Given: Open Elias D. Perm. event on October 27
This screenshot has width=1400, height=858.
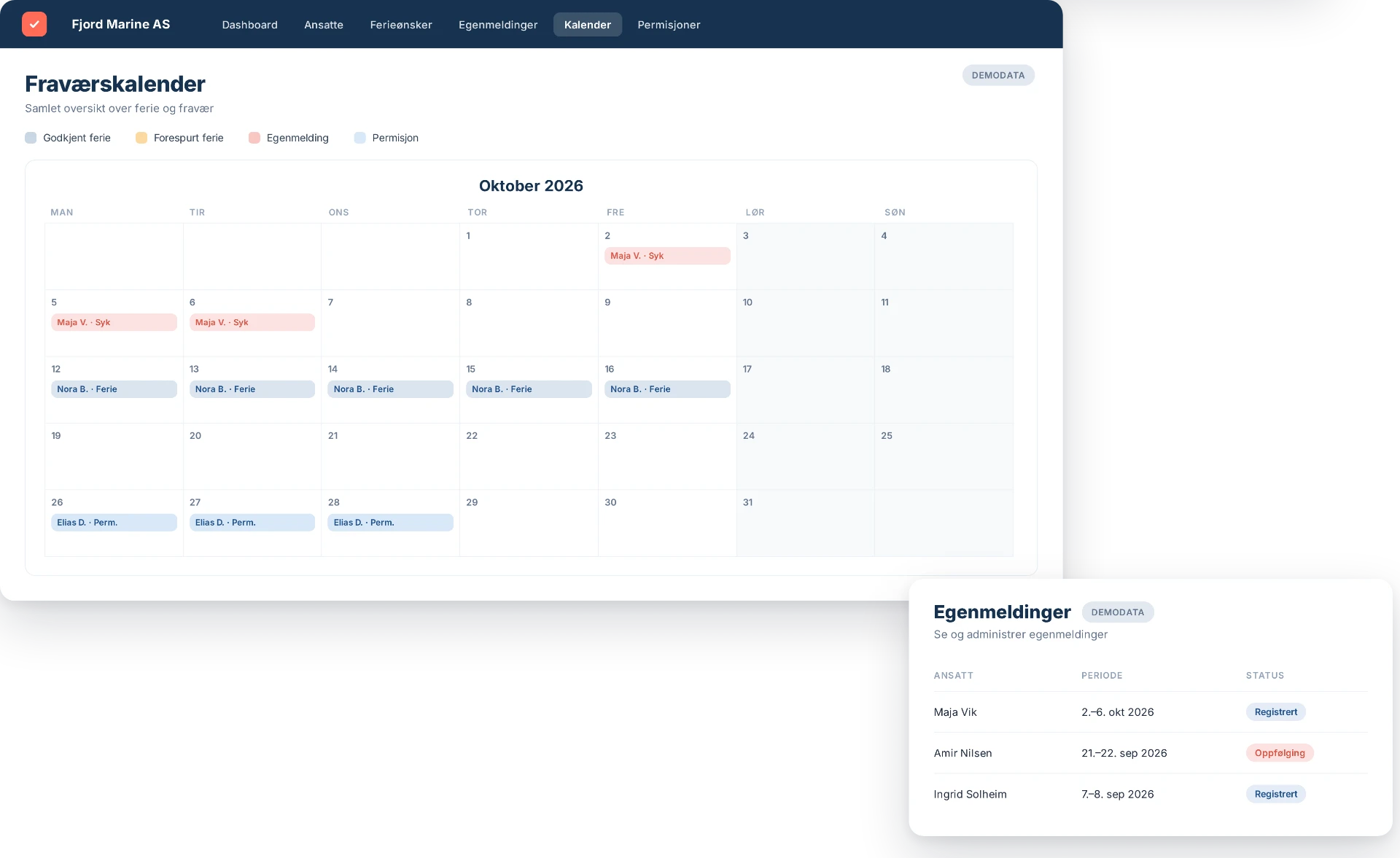Looking at the screenshot, I should [252, 523].
